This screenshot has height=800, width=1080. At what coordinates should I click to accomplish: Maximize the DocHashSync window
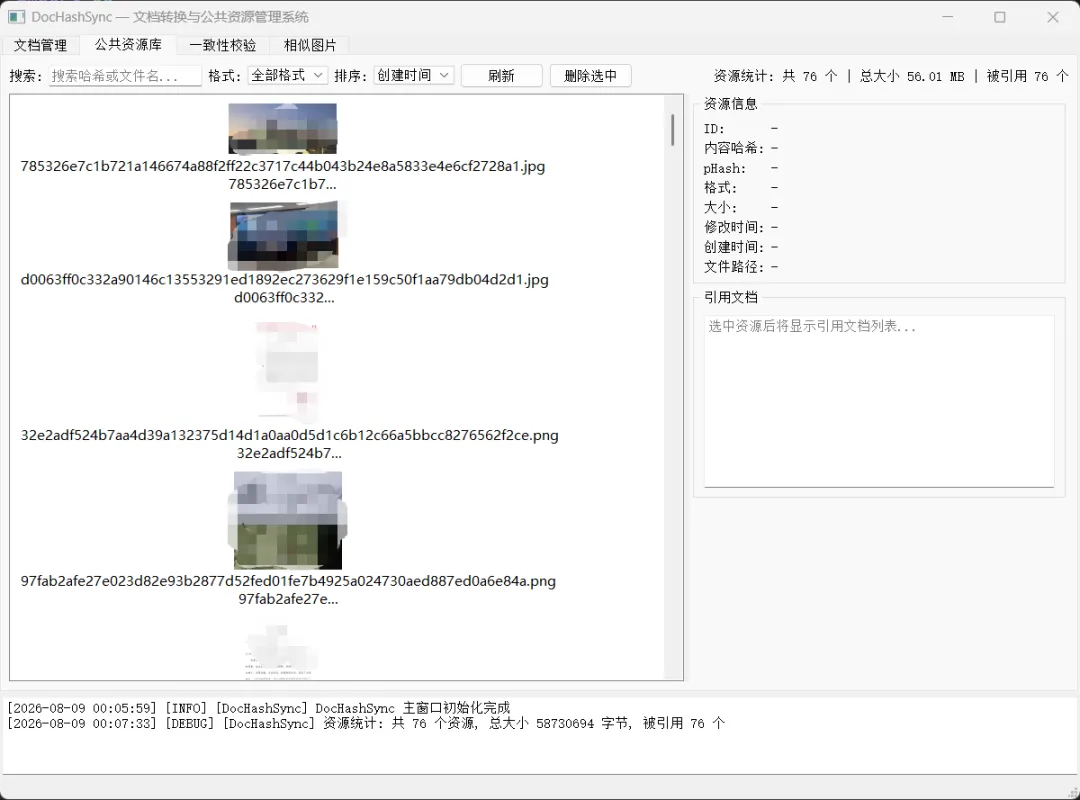click(x=1000, y=17)
